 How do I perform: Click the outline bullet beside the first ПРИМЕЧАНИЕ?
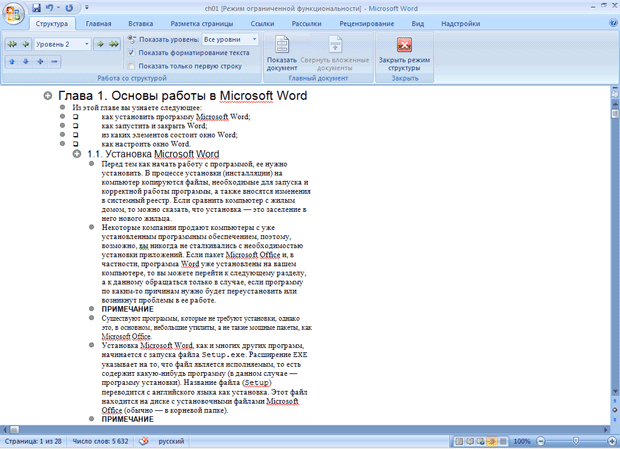point(91,309)
